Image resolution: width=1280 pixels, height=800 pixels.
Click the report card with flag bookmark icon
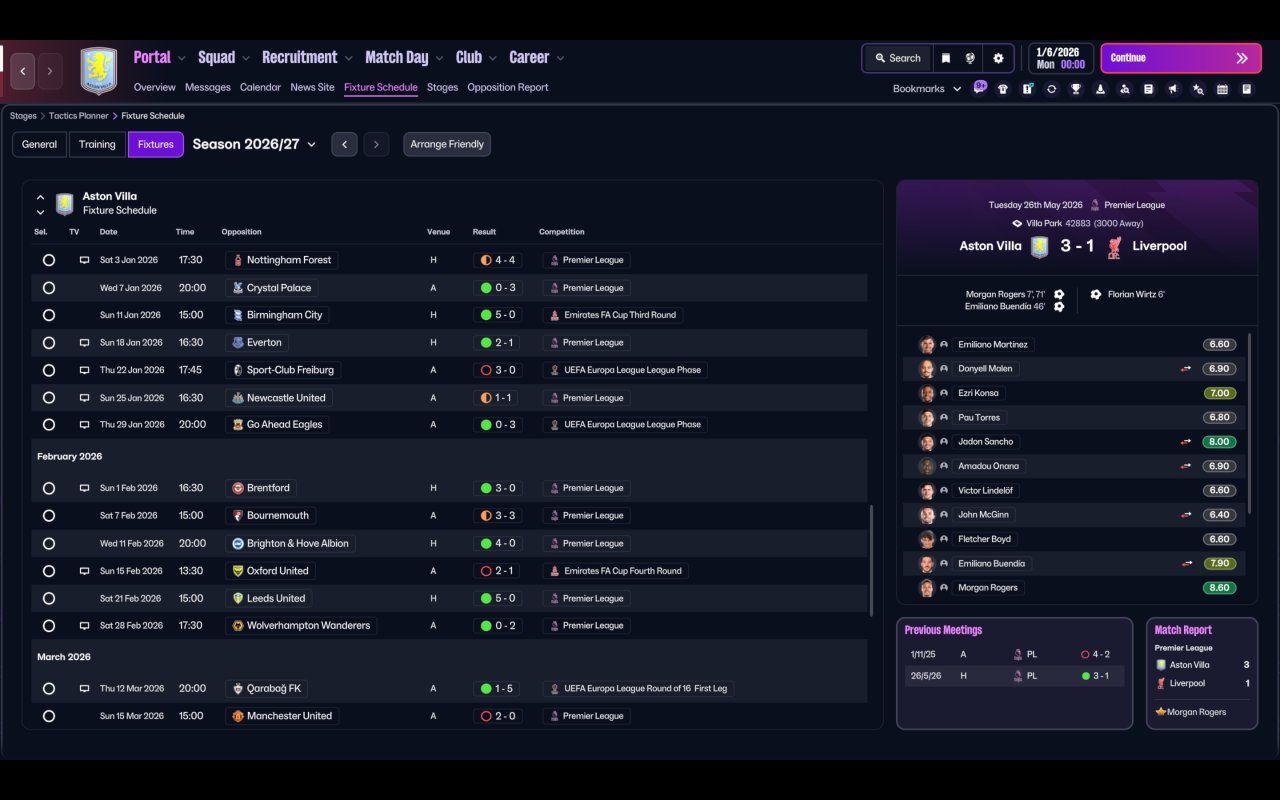pos(1027,89)
